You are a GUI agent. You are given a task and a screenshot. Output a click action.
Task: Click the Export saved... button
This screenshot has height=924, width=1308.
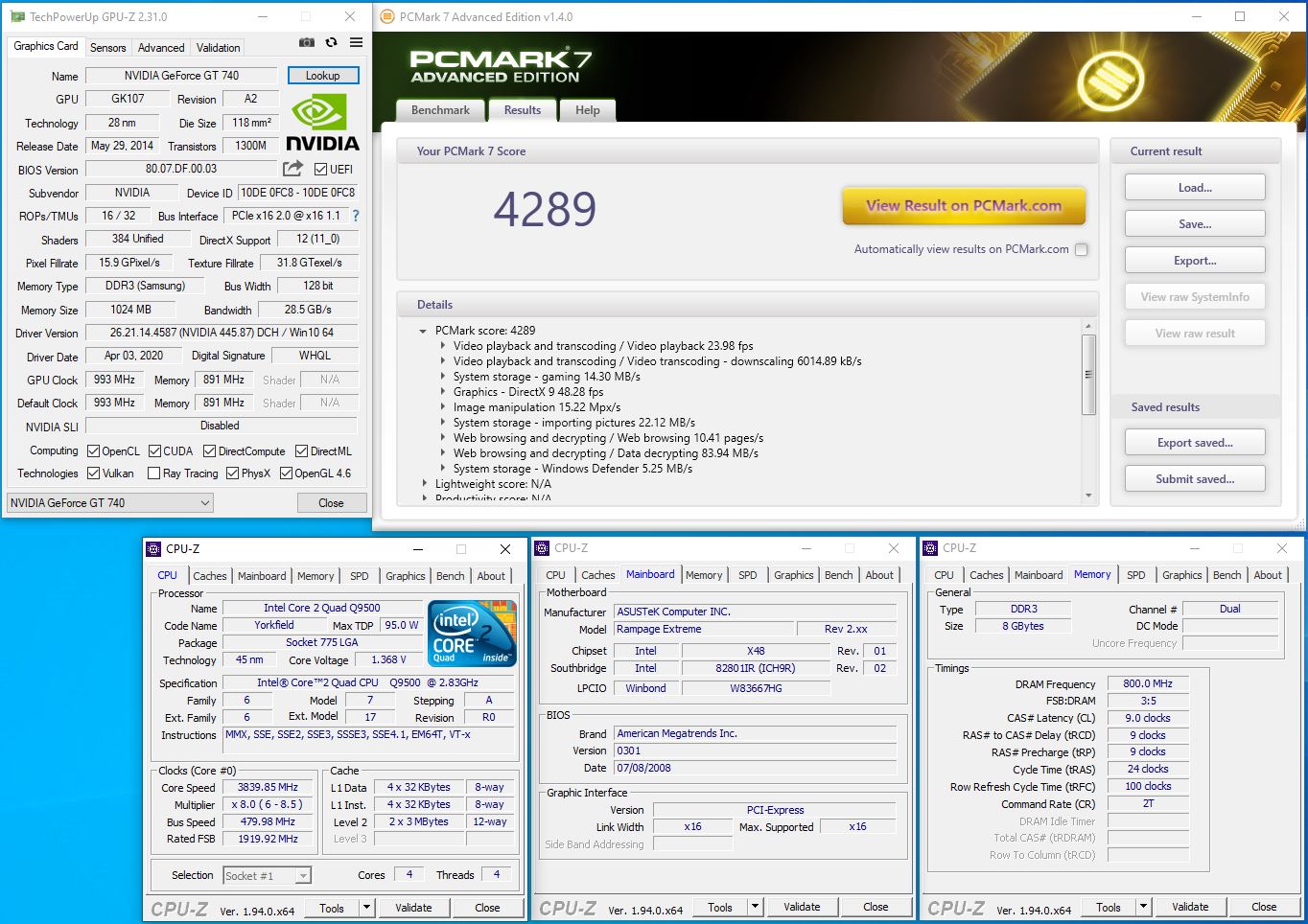point(1195,442)
